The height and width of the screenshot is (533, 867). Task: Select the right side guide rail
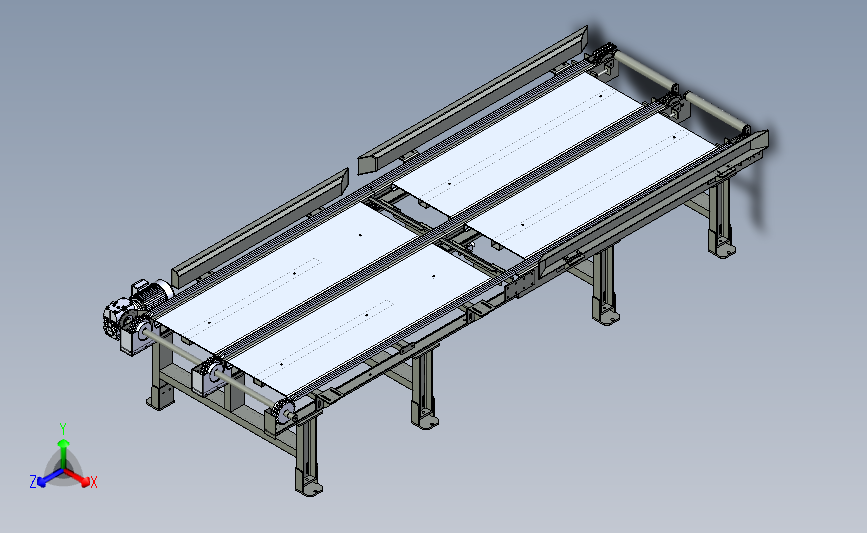[x=652, y=205]
